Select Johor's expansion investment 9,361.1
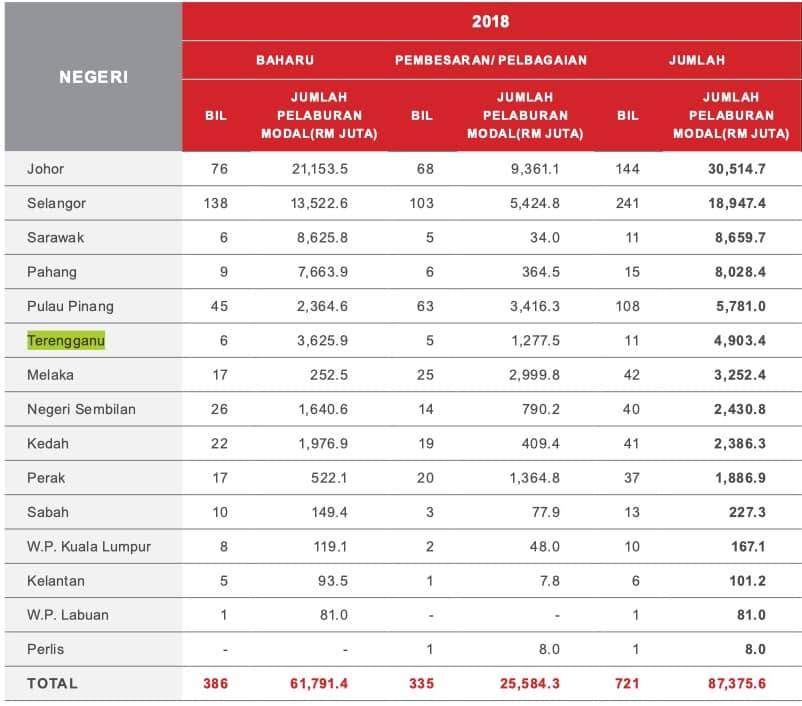The width and height of the screenshot is (802, 706). (x=535, y=169)
